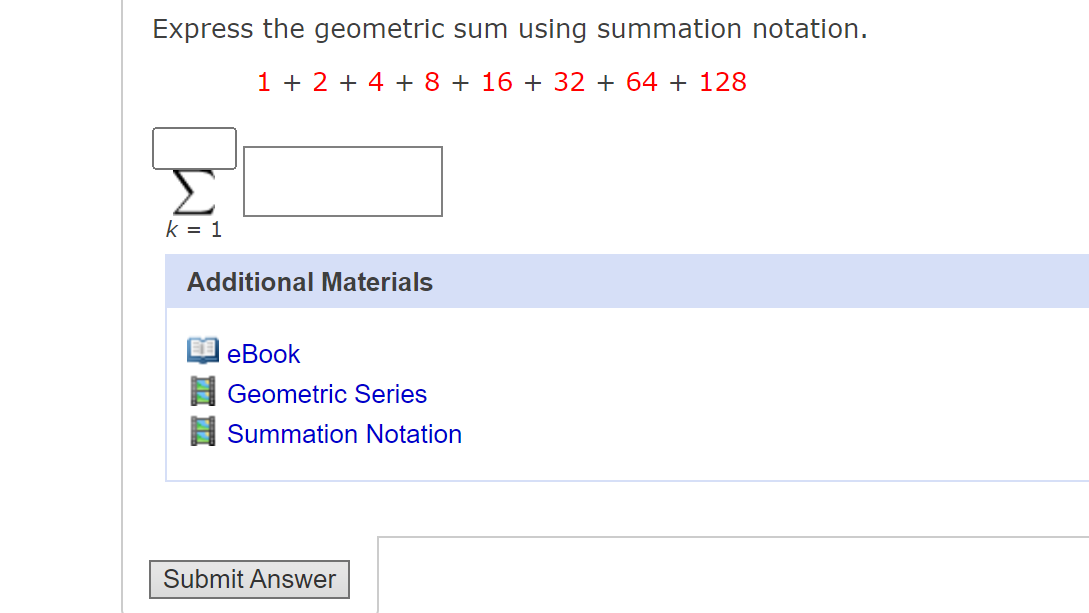Click the film-strip icon beside Geometric Series
This screenshot has width=1089, height=613.
click(203, 391)
